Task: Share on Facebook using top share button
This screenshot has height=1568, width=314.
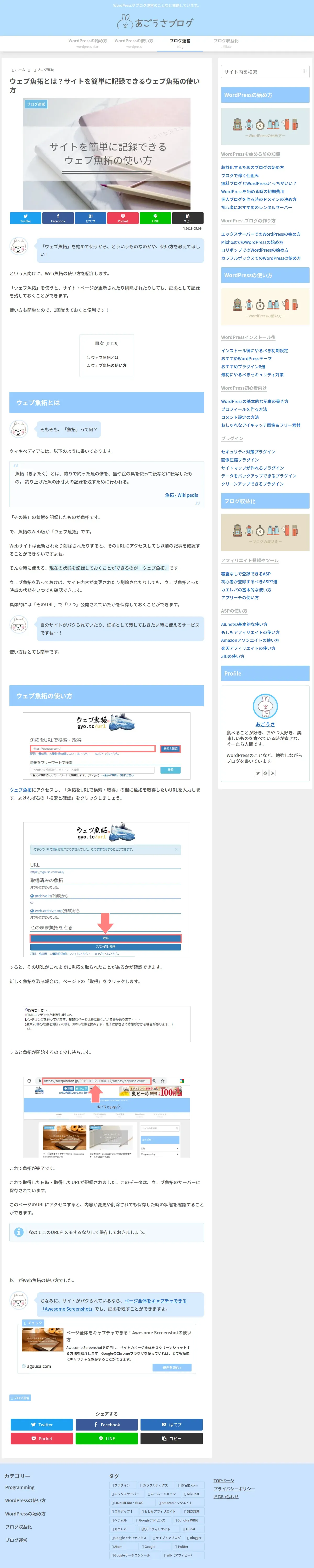Action: tap(58, 218)
